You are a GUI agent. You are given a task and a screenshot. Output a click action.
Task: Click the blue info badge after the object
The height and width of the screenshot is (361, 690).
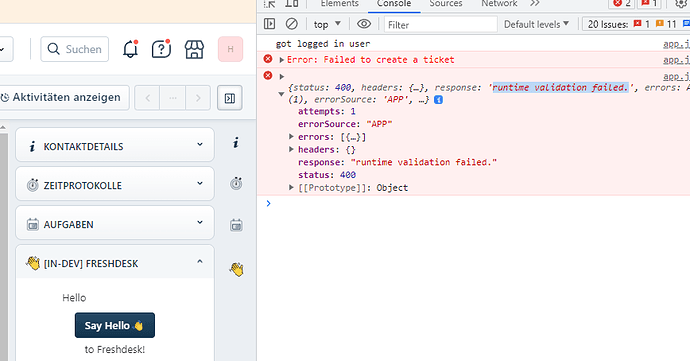[x=438, y=100]
